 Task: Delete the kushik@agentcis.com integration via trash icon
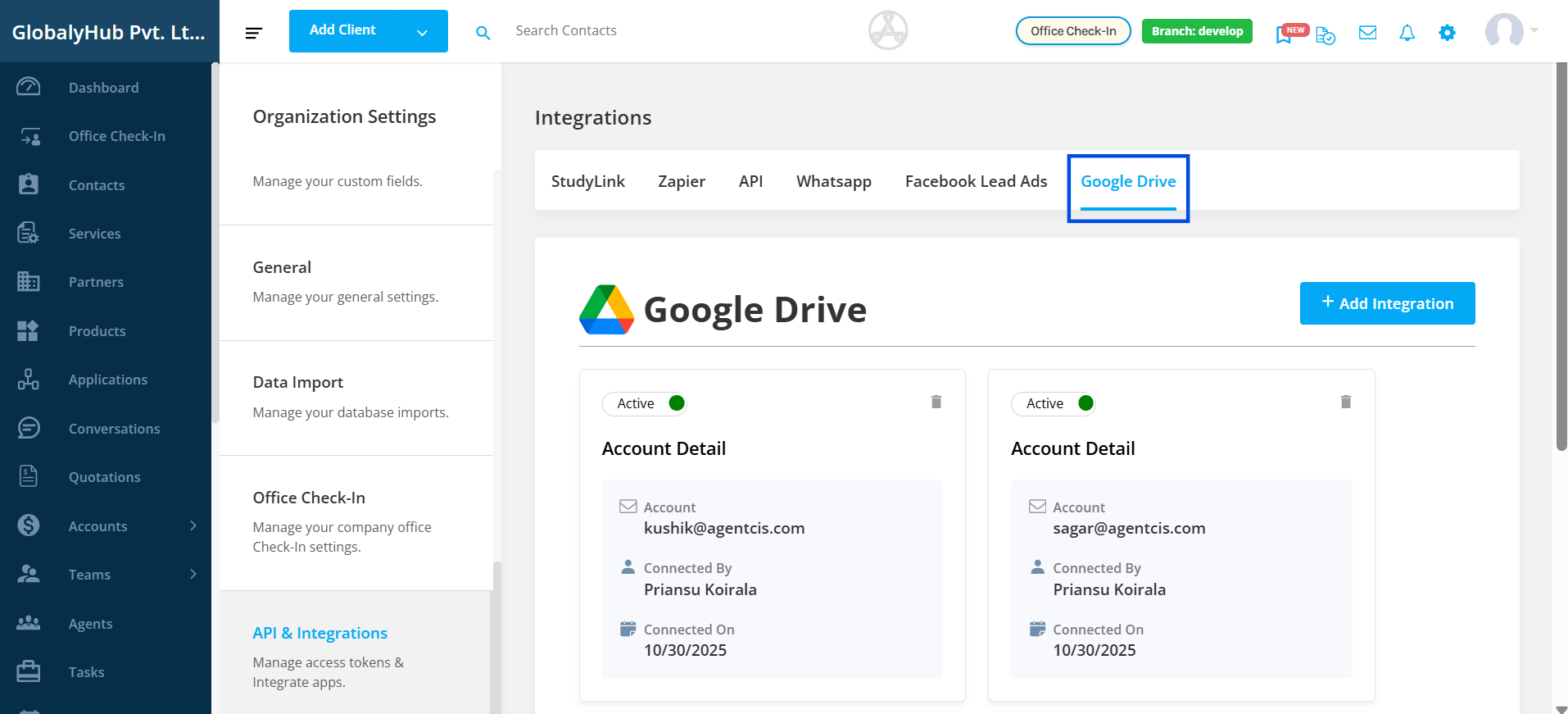(x=936, y=402)
